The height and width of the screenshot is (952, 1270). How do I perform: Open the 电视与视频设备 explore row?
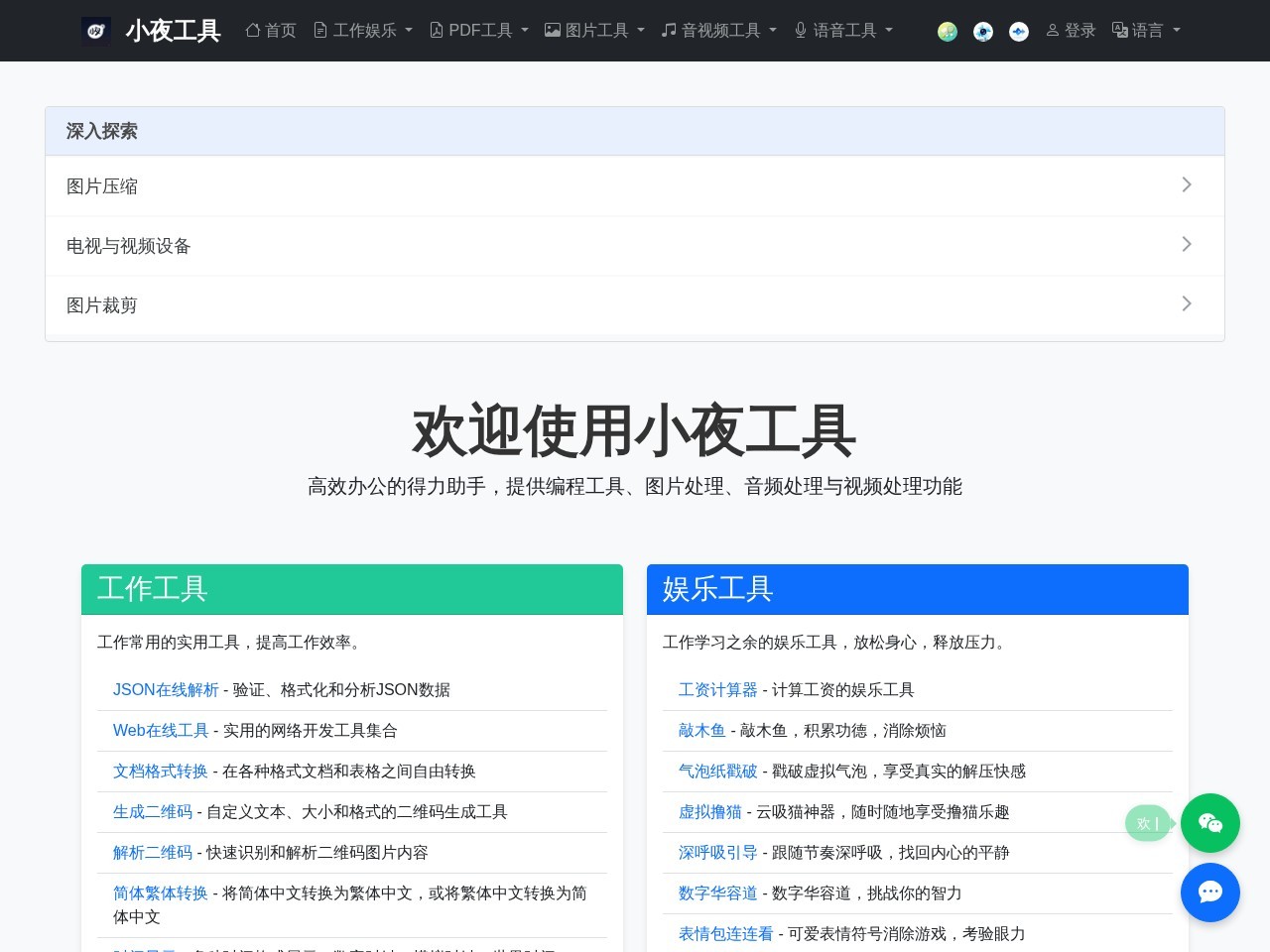coord(635,246)
